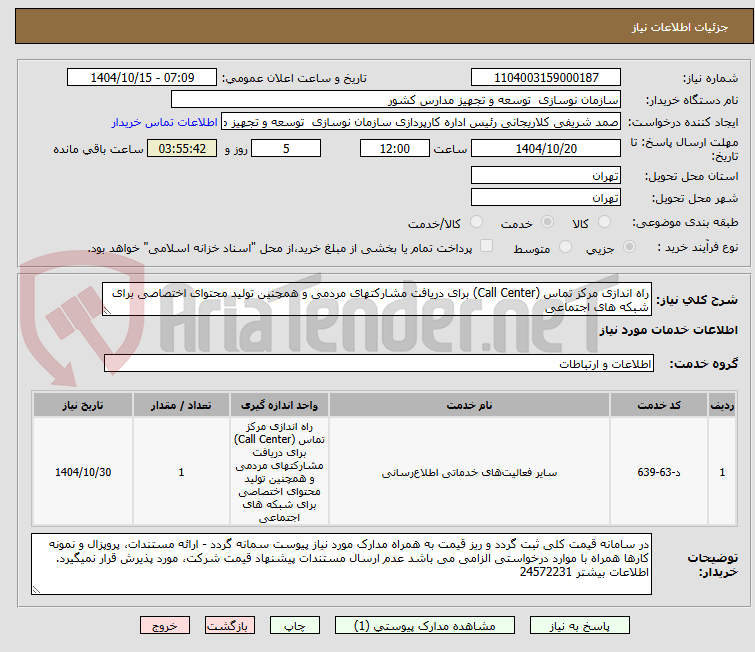The image size is (755, 652).
Task: Toggle اسناد خزانه اسلامی payment checkbox
Action: tap(486, 246)
